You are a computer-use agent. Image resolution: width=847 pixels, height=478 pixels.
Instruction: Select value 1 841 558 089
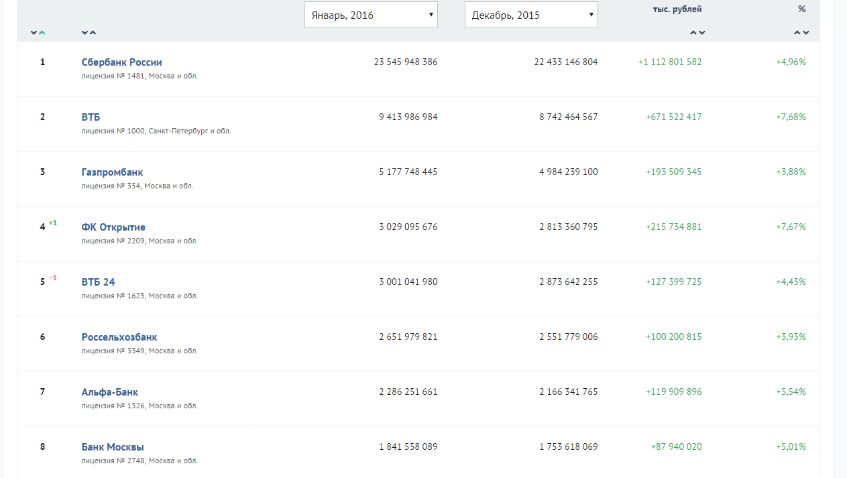pyautogui.click(x=408, y=447)
